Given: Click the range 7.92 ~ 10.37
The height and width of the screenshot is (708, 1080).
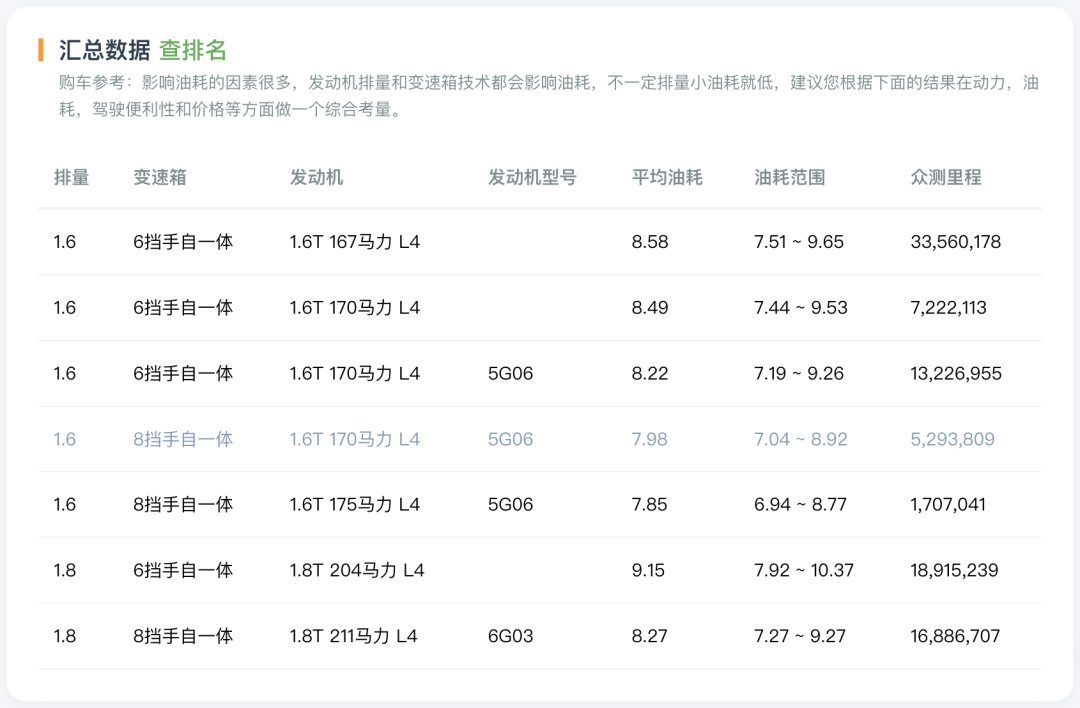Looking at the screenshot, I should point(804,570).
